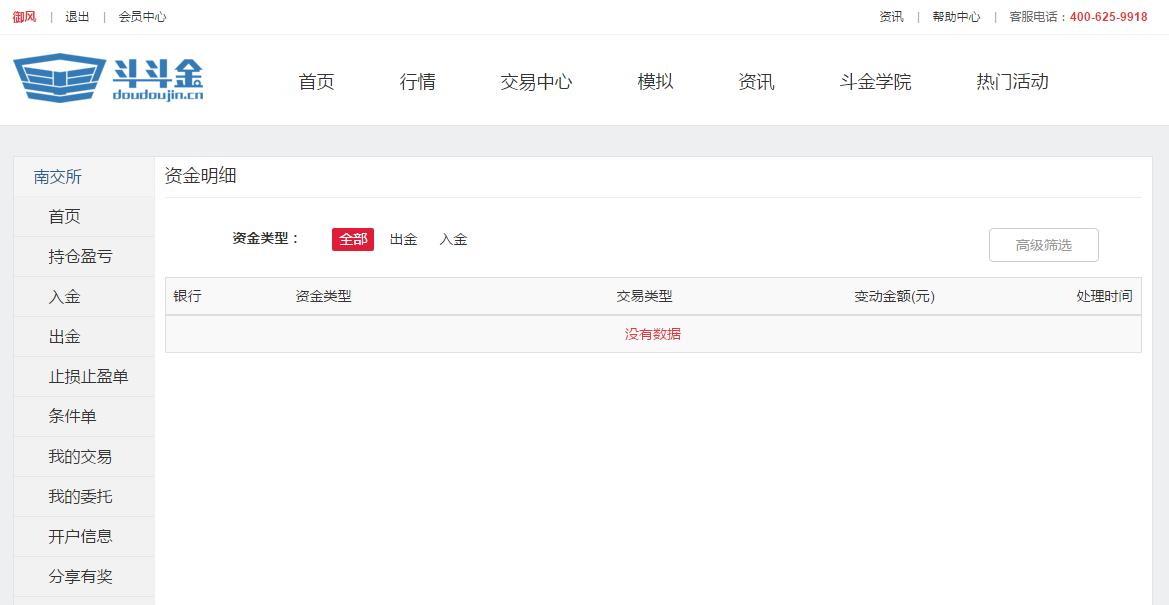This screenshot has width=1169, height=605.
Task: Go to 行情 in the main navigation
Action: point(417,82)
